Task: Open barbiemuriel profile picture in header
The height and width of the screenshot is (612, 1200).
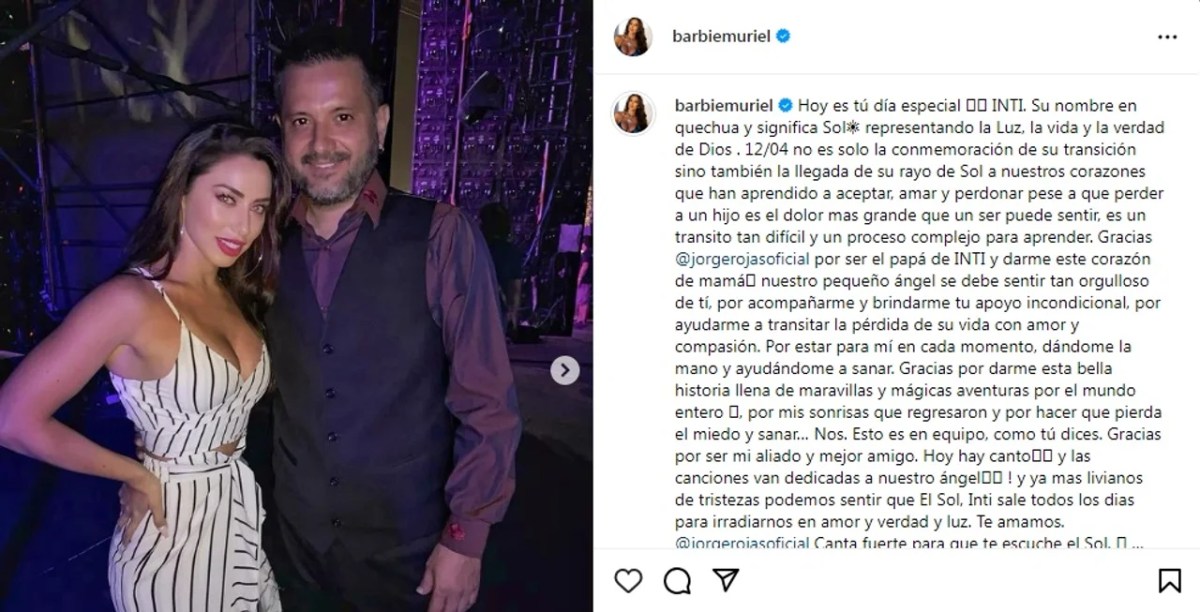Action: (633, 36)
